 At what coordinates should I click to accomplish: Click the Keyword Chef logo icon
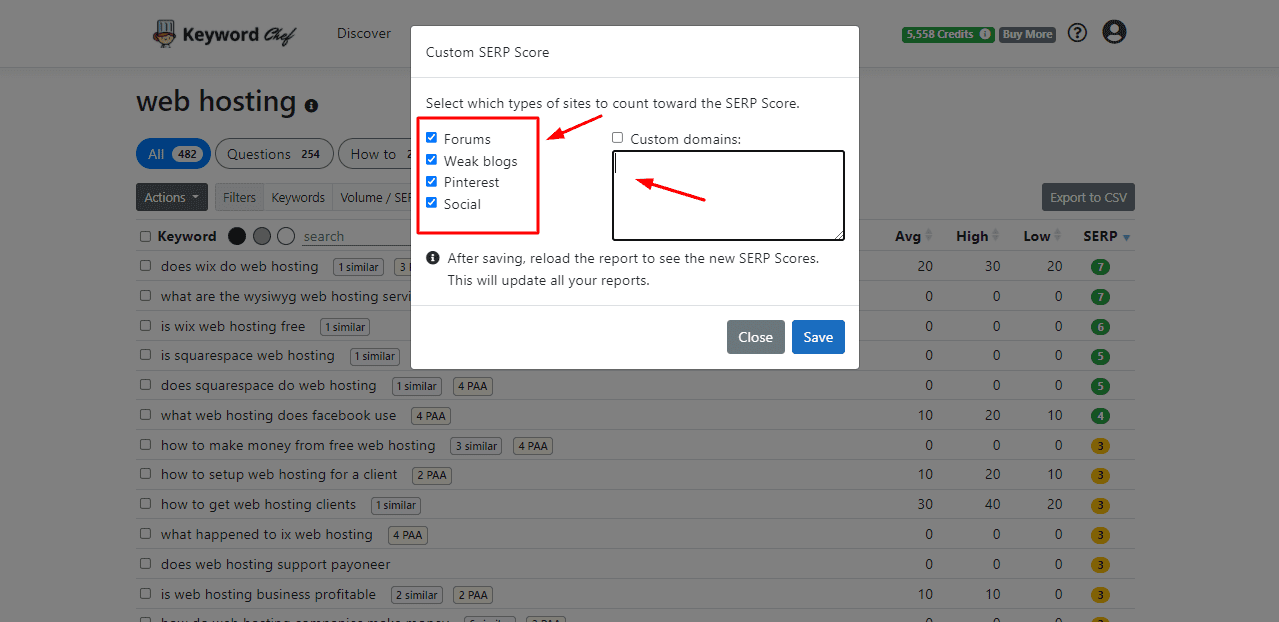point(164,34)
